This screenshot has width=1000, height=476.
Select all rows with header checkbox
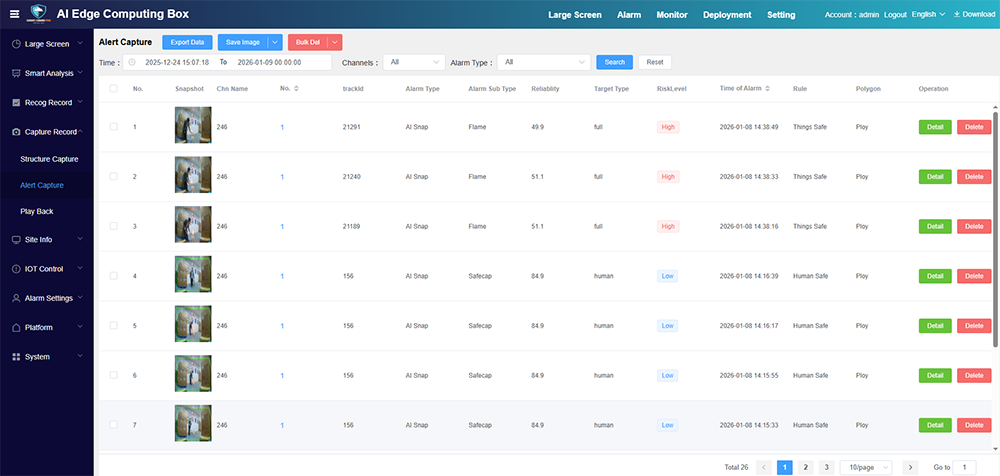[x=113, y=89]
